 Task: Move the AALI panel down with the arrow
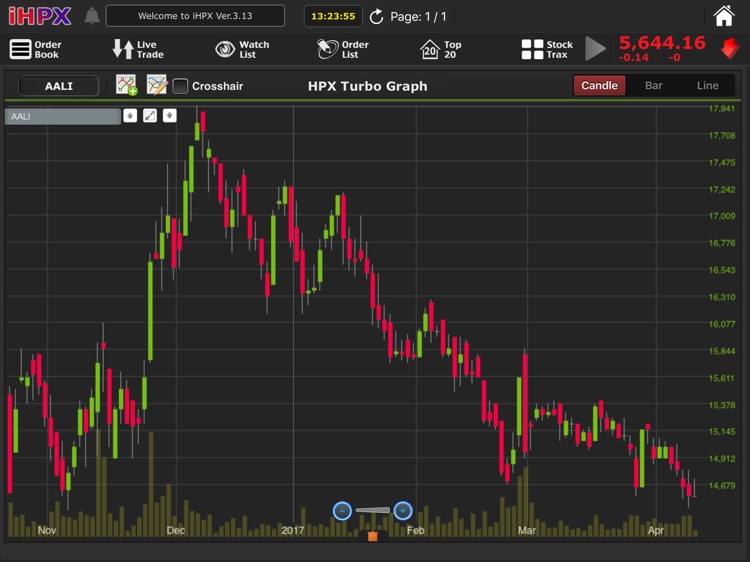170,116
